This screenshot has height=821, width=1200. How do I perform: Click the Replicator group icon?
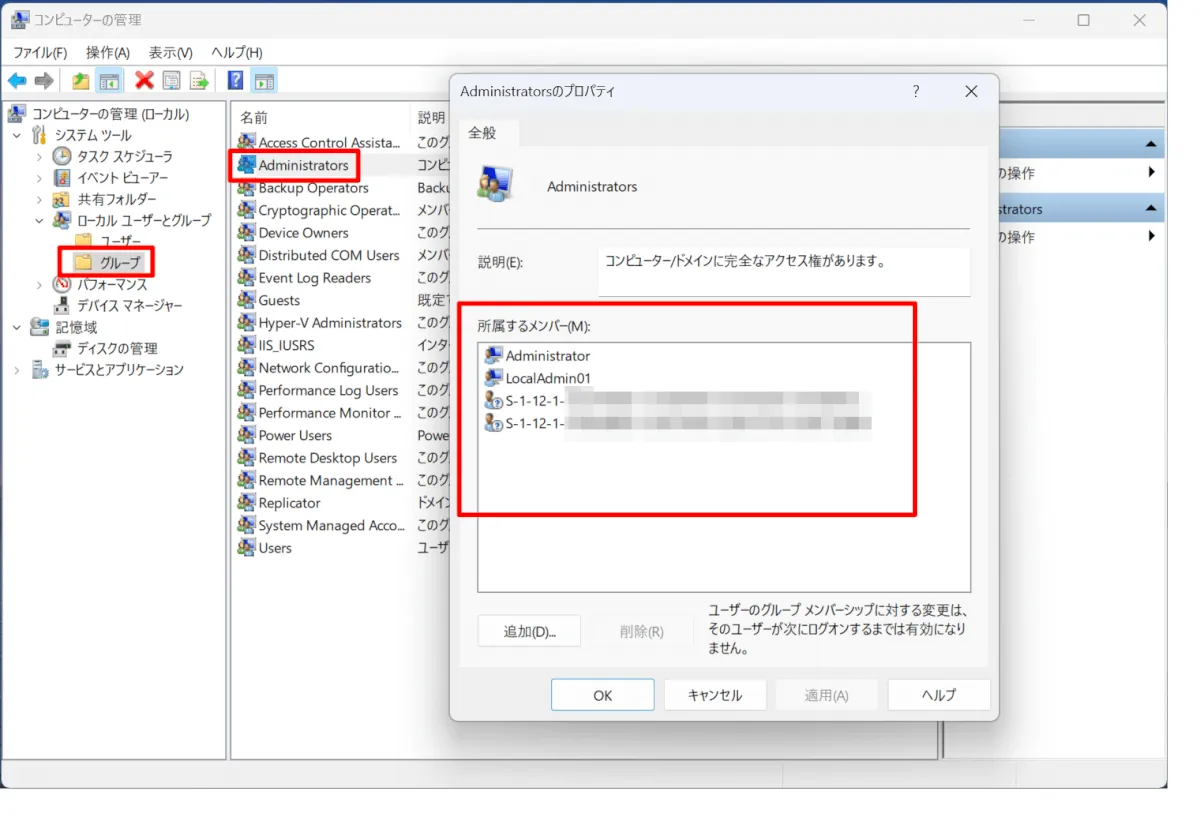coord(246,503)
